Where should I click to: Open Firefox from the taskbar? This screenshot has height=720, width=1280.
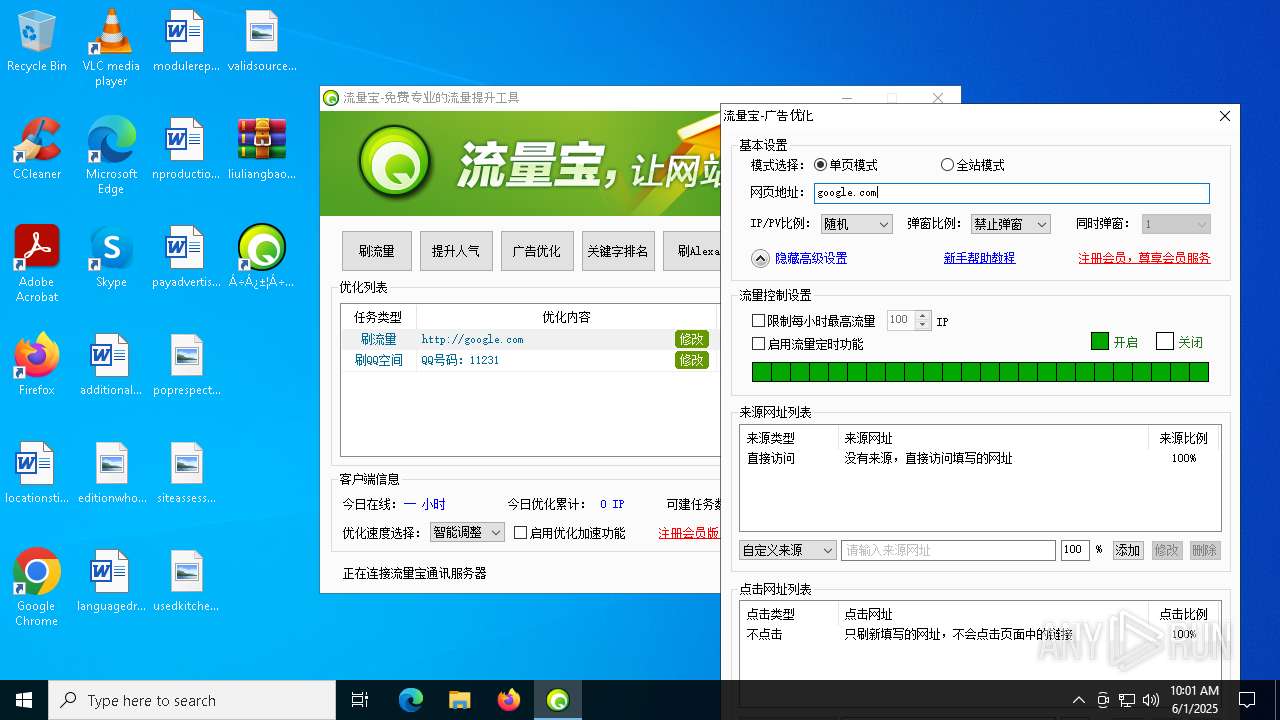tap(508, 700)
